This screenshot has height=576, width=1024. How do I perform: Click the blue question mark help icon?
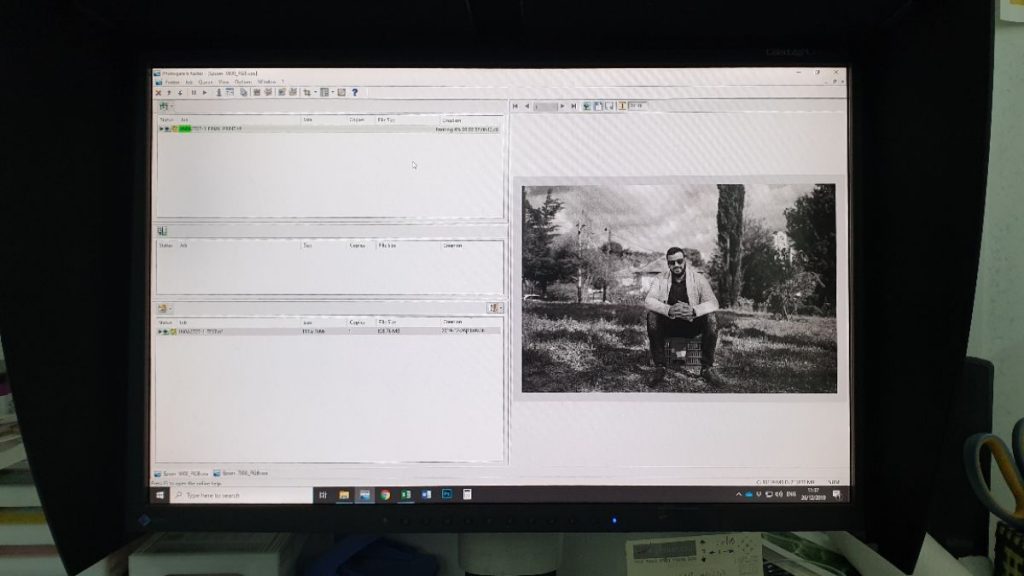355,92
